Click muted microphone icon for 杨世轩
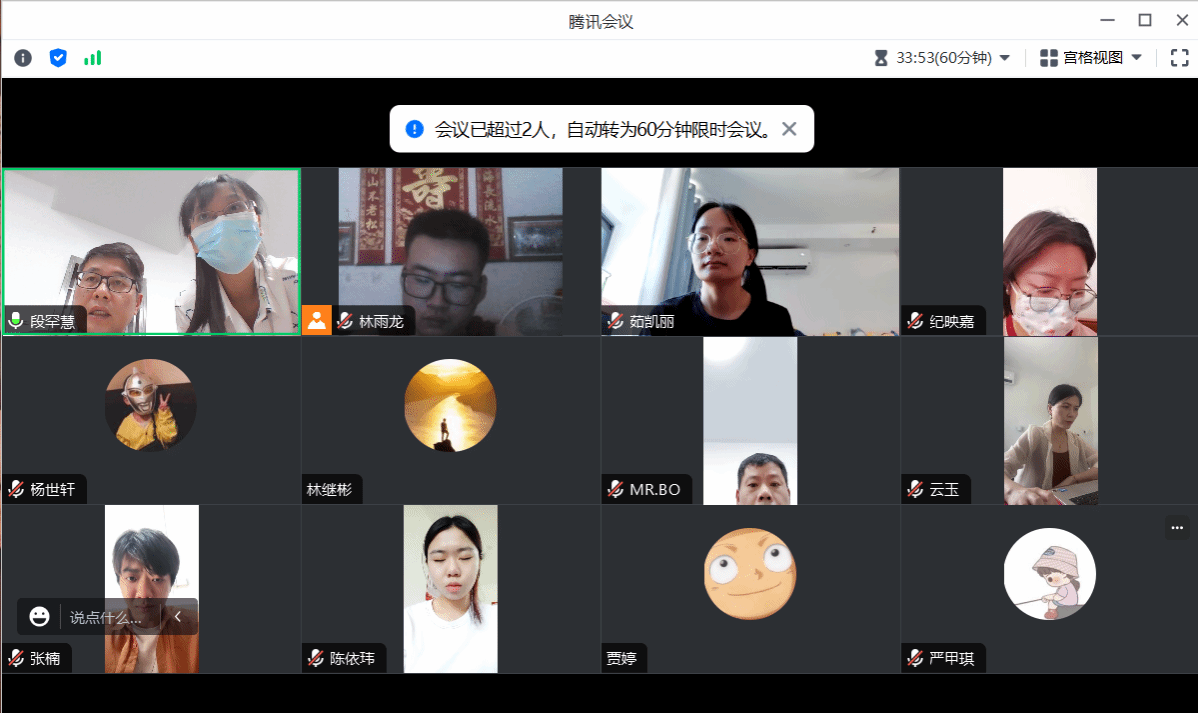Viewport: 1198px width, 713px height. point(16,489)
